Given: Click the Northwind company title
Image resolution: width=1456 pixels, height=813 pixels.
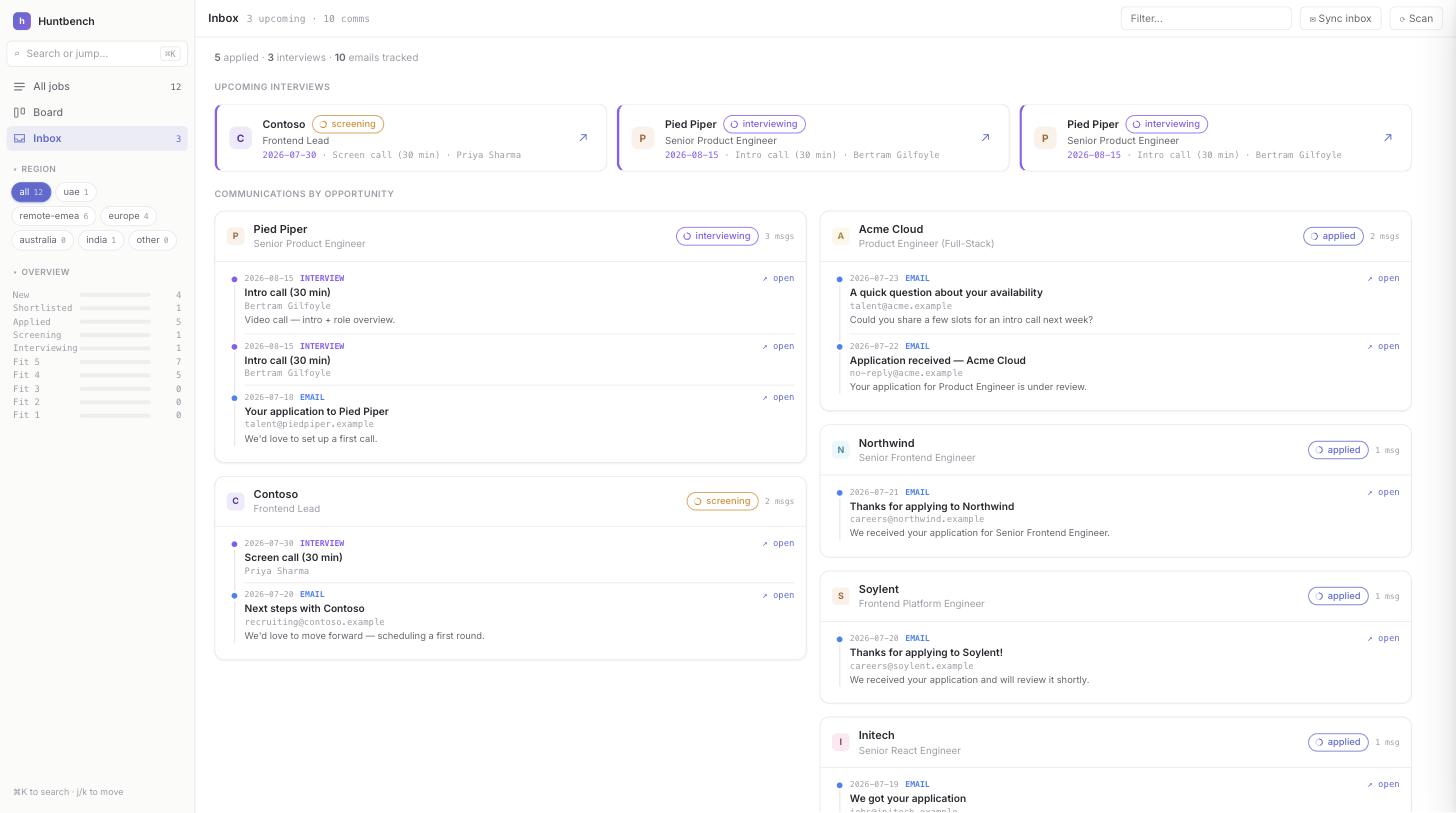Looking at the screenshot, I should point(886,443).
